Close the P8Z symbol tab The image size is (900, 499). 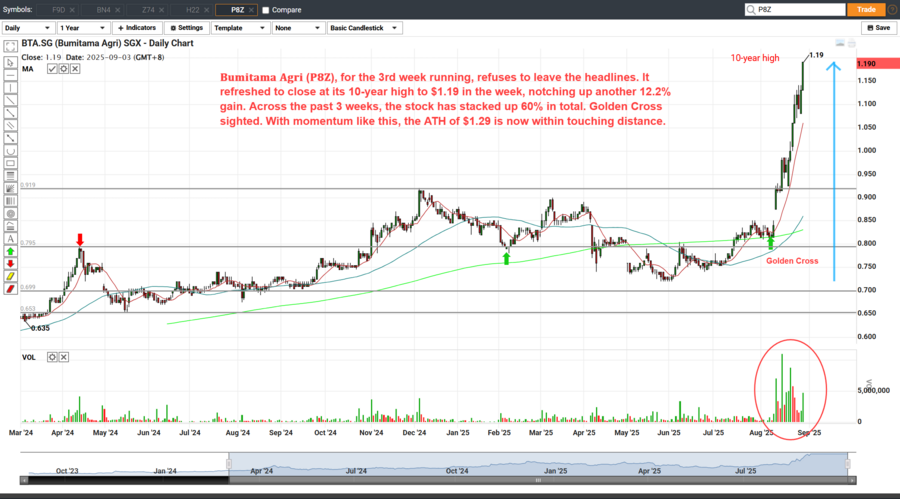tap(251, 10)
